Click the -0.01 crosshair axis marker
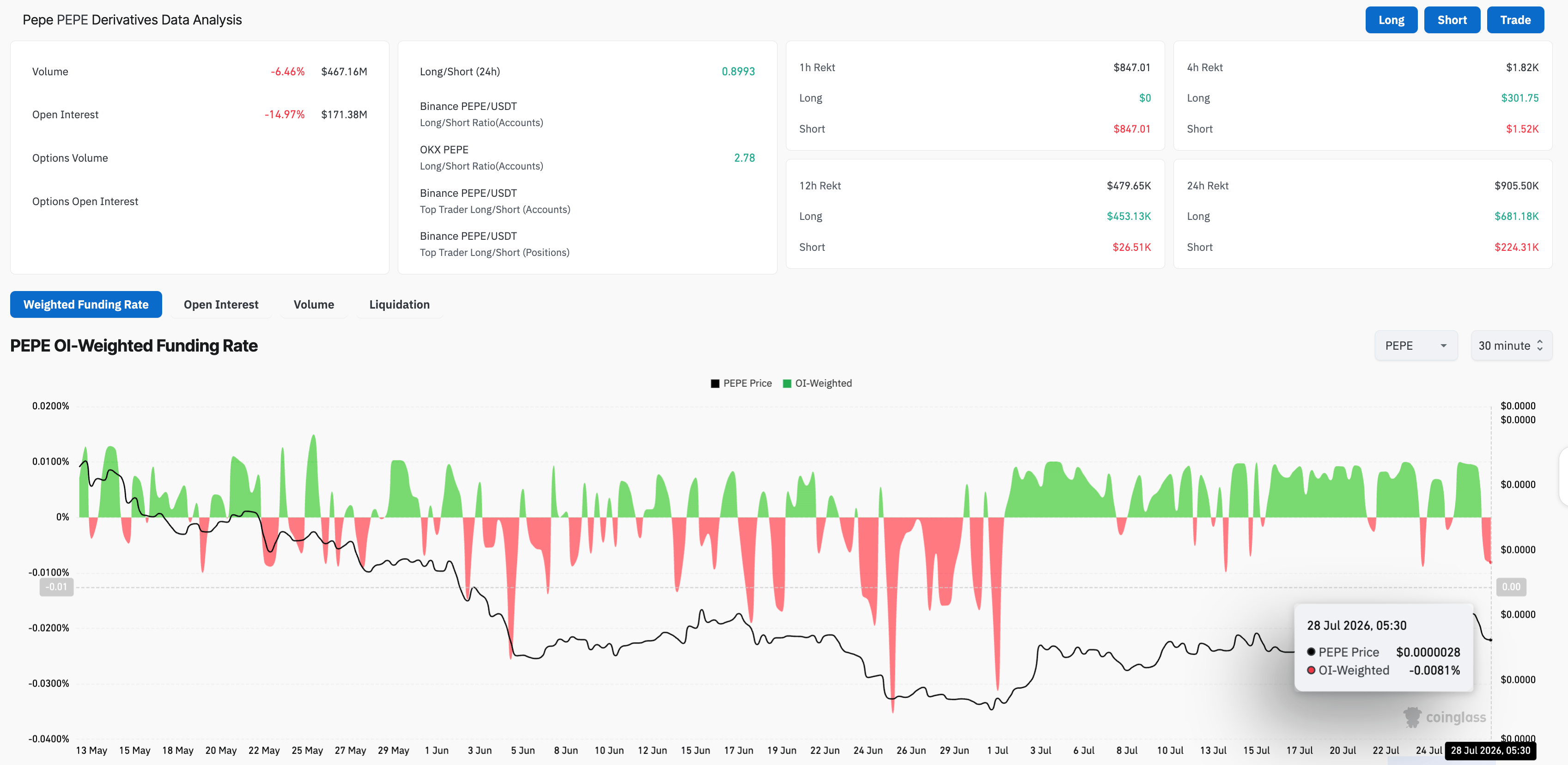This screenshot has height=765, width=1568. [x=57, y=587]
